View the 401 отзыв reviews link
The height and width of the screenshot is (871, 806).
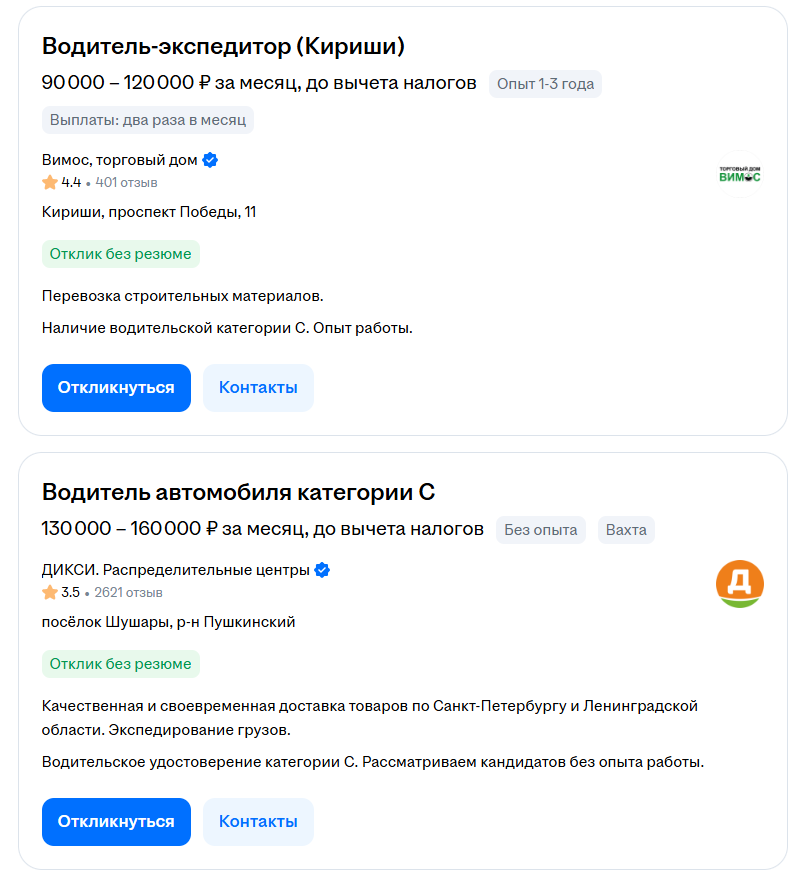pos(126,183)
